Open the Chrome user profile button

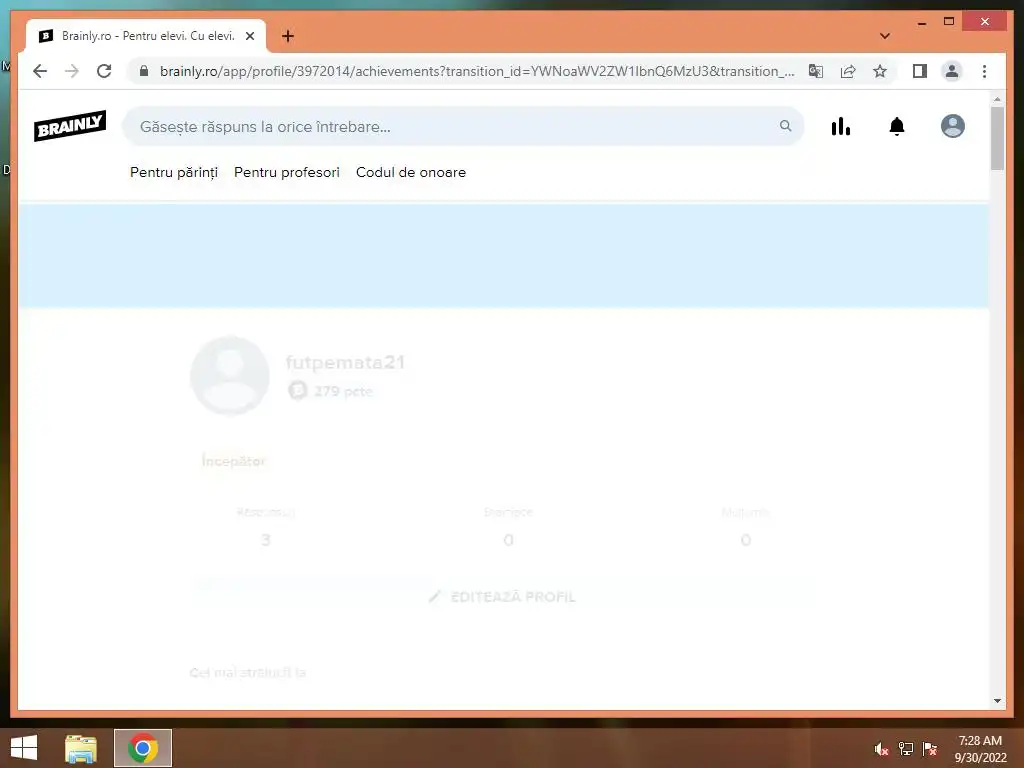point(952,71)
